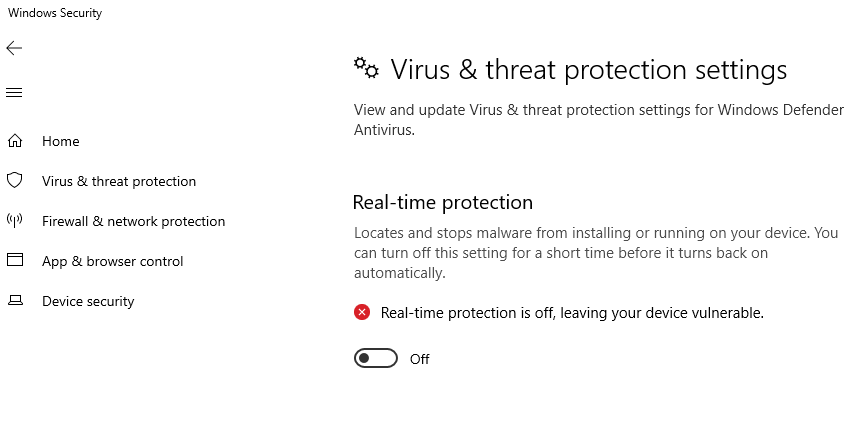
Task: Click the Home house icon
Action: coord(15,141)
